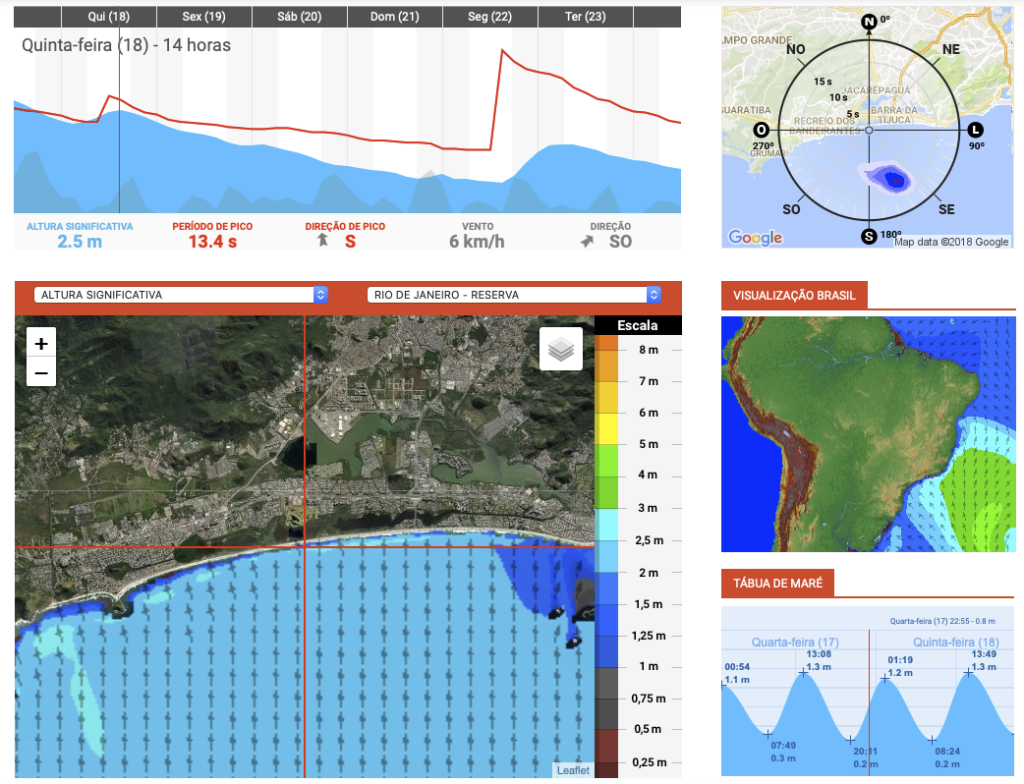Click the O west compass marker
Viewport: 1024px width, 784px height.
(x=761, y=130)
